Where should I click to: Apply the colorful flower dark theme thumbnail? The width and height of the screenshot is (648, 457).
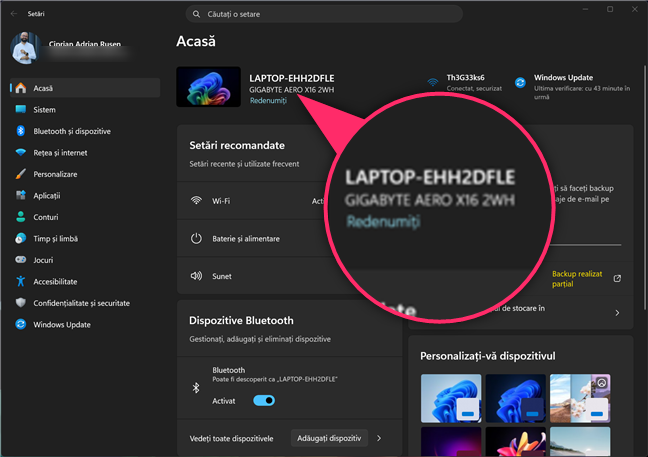[515, 442]
